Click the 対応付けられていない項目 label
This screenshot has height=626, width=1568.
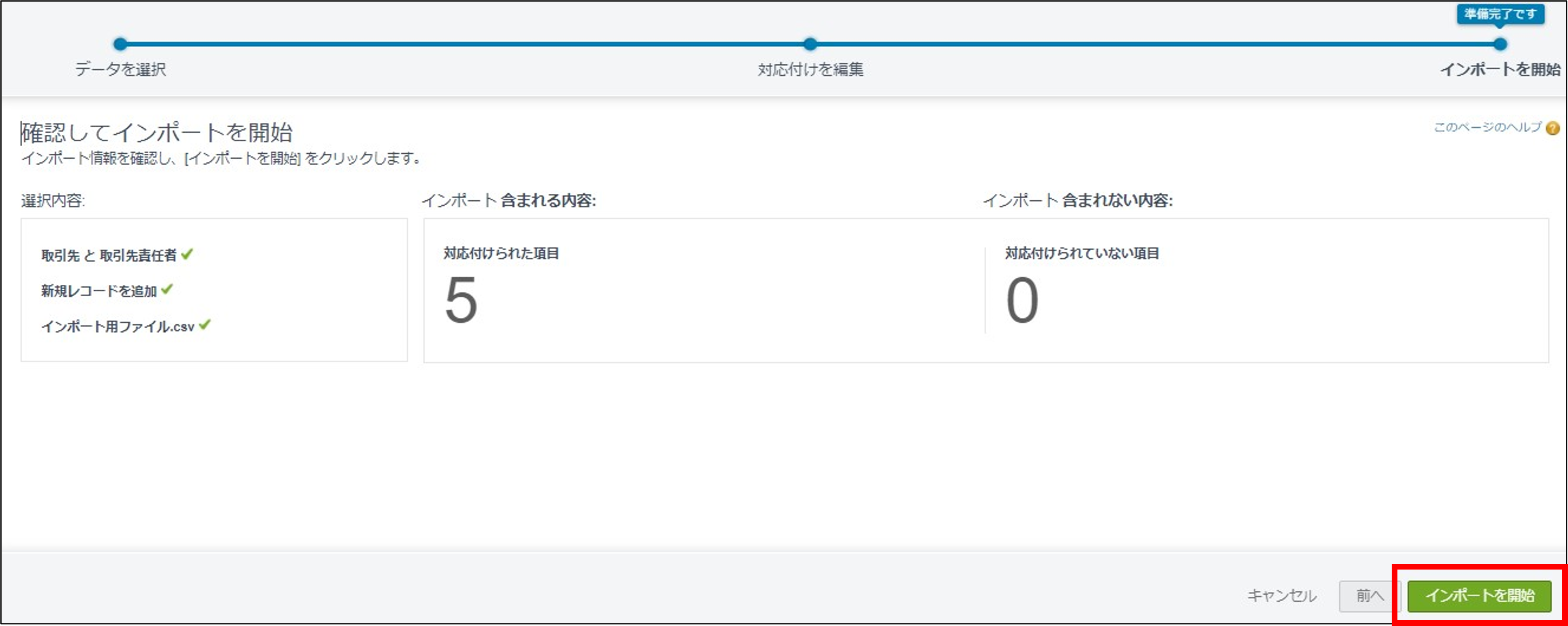(1082, 253)
